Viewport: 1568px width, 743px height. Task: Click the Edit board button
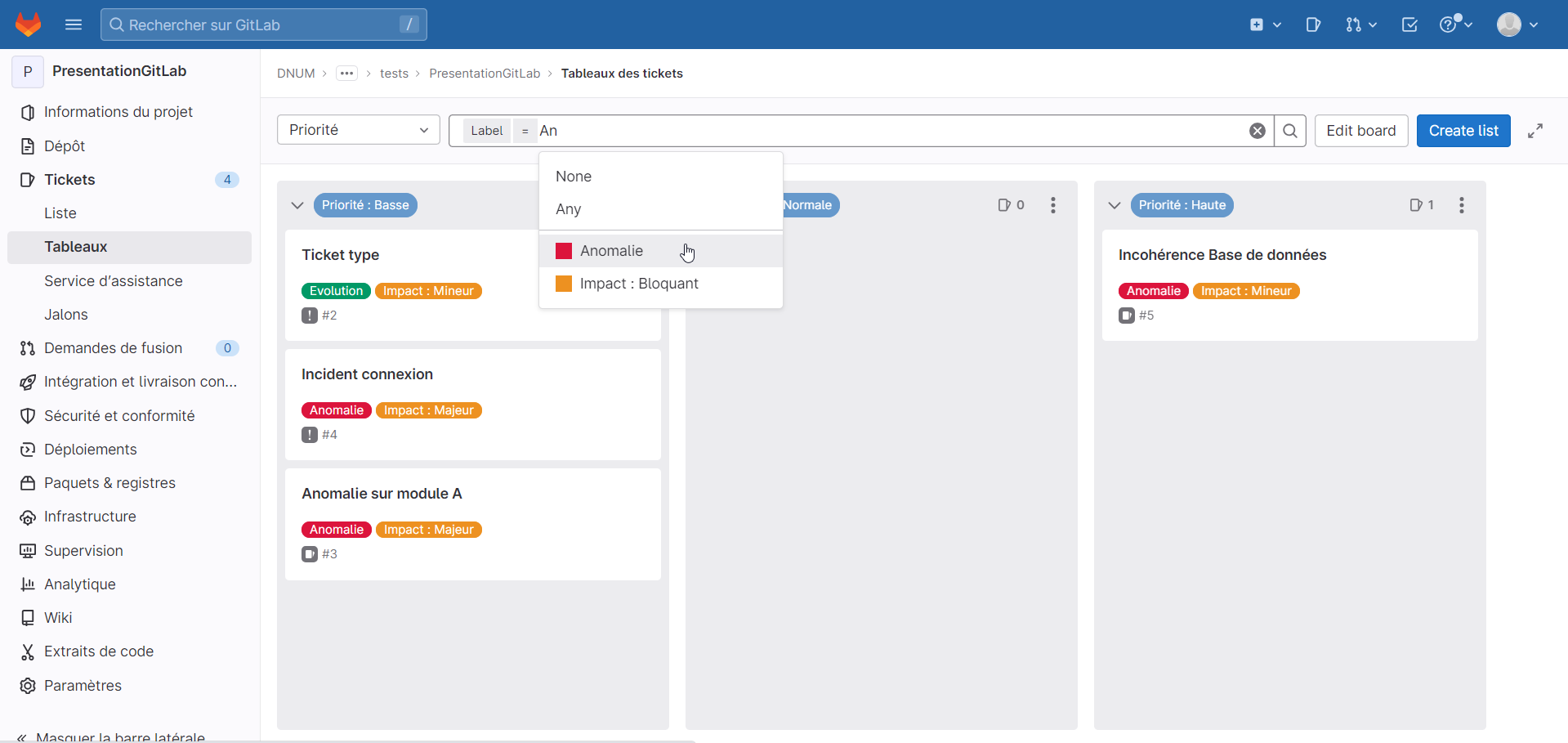[x=1360, y=131]
